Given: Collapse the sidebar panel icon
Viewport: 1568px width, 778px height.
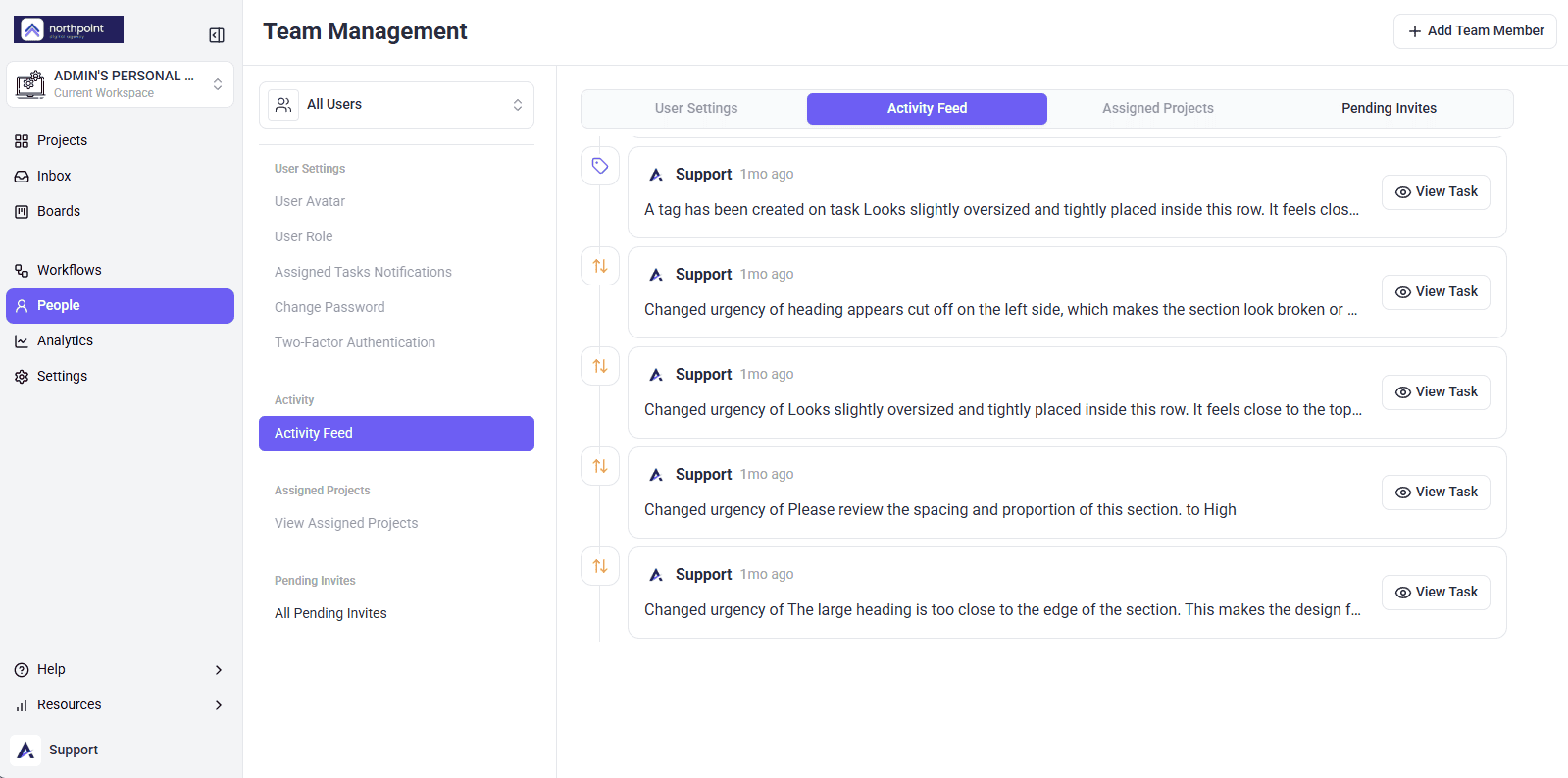Looking at the screenshot, I should (217, 35).
